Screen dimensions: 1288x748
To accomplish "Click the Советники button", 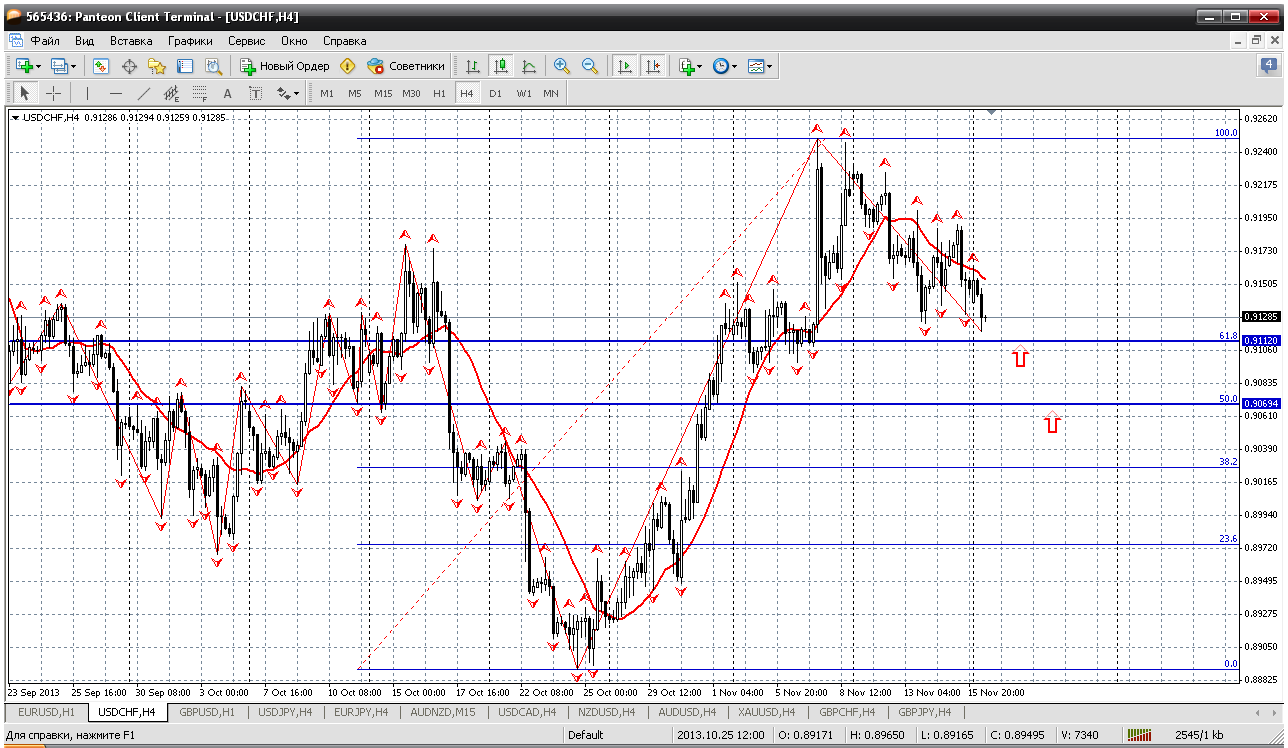I will (x=406, y=66).
